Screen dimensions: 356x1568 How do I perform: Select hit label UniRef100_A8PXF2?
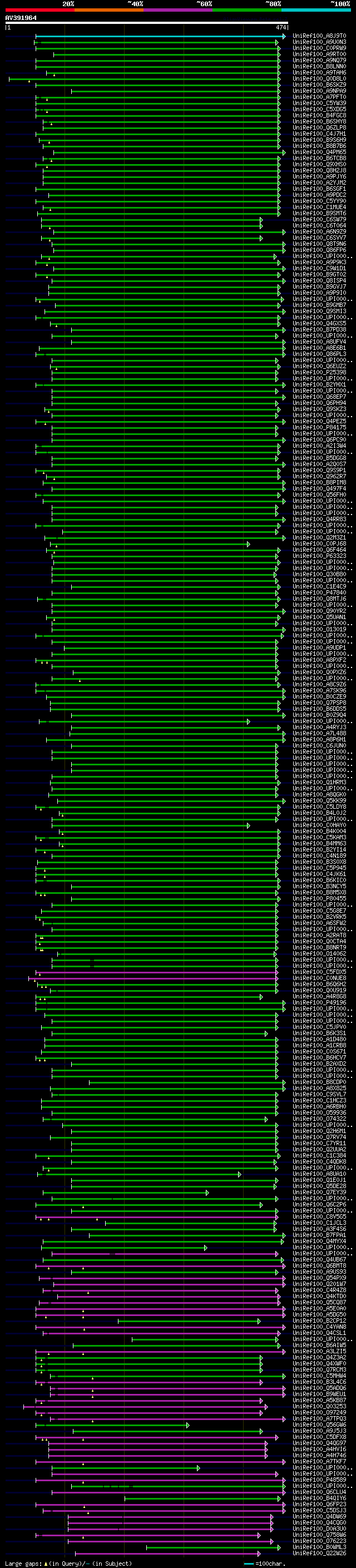coord(319,660)
